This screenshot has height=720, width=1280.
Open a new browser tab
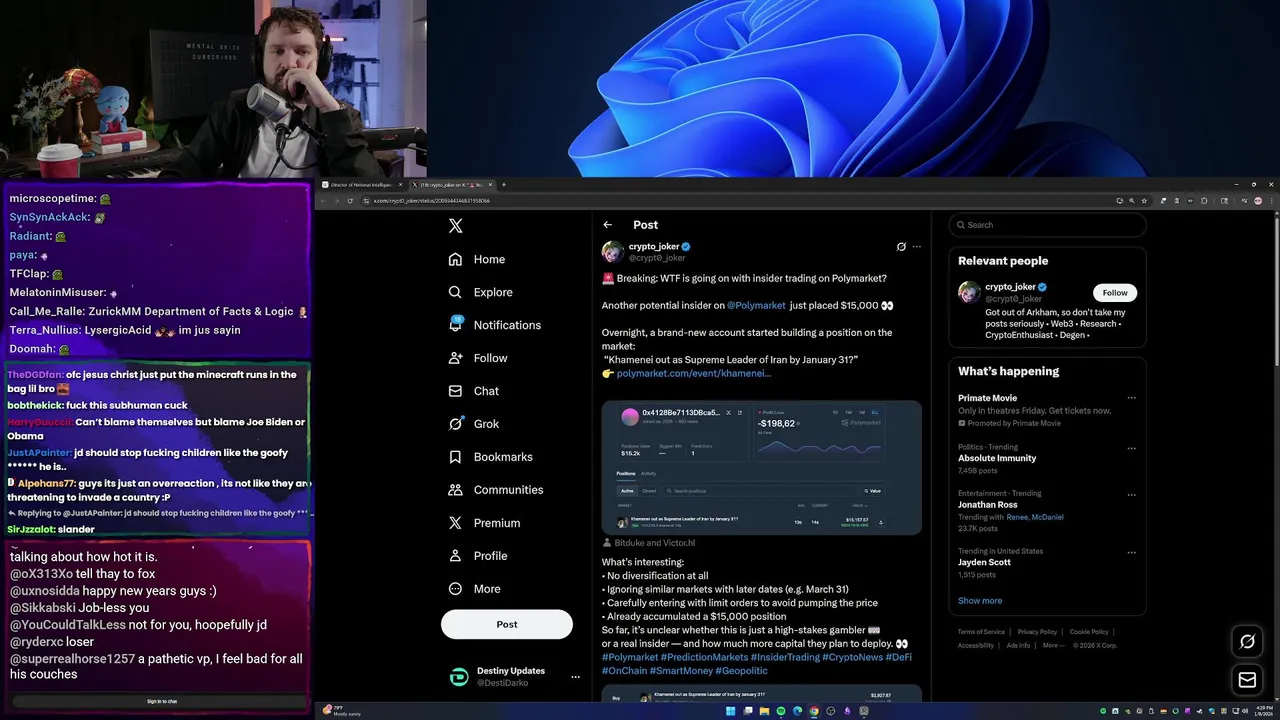coord(503,185)
